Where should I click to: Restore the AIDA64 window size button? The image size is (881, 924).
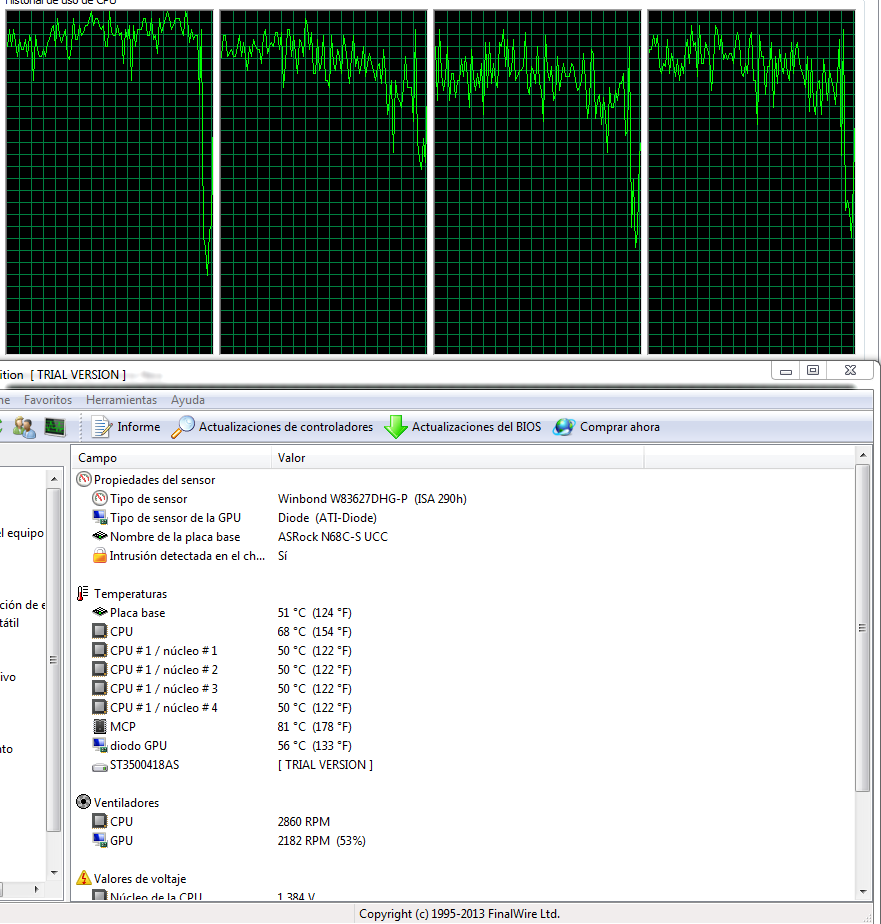(813, 370)
